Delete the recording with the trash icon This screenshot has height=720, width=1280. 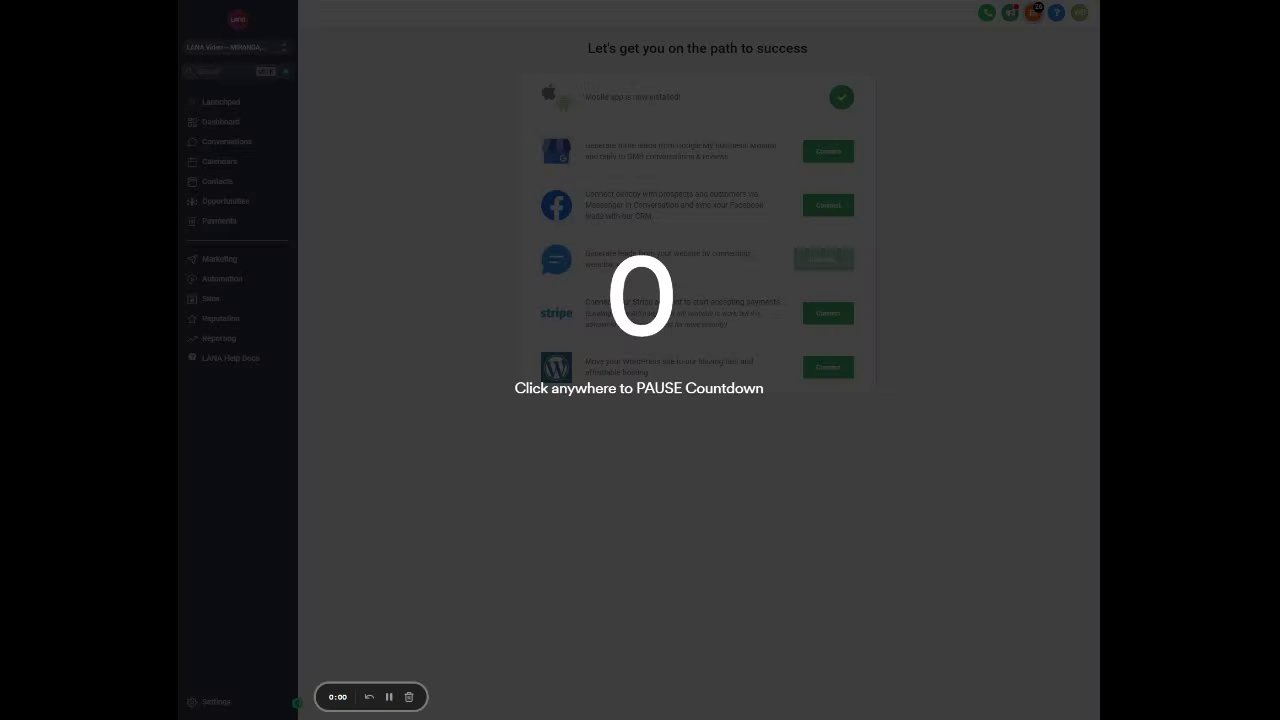pyautogui.click(x=409, y=697)
